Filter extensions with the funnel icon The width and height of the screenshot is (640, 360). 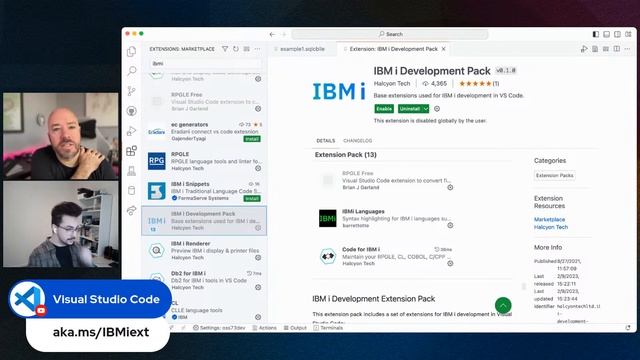point(225,49)
